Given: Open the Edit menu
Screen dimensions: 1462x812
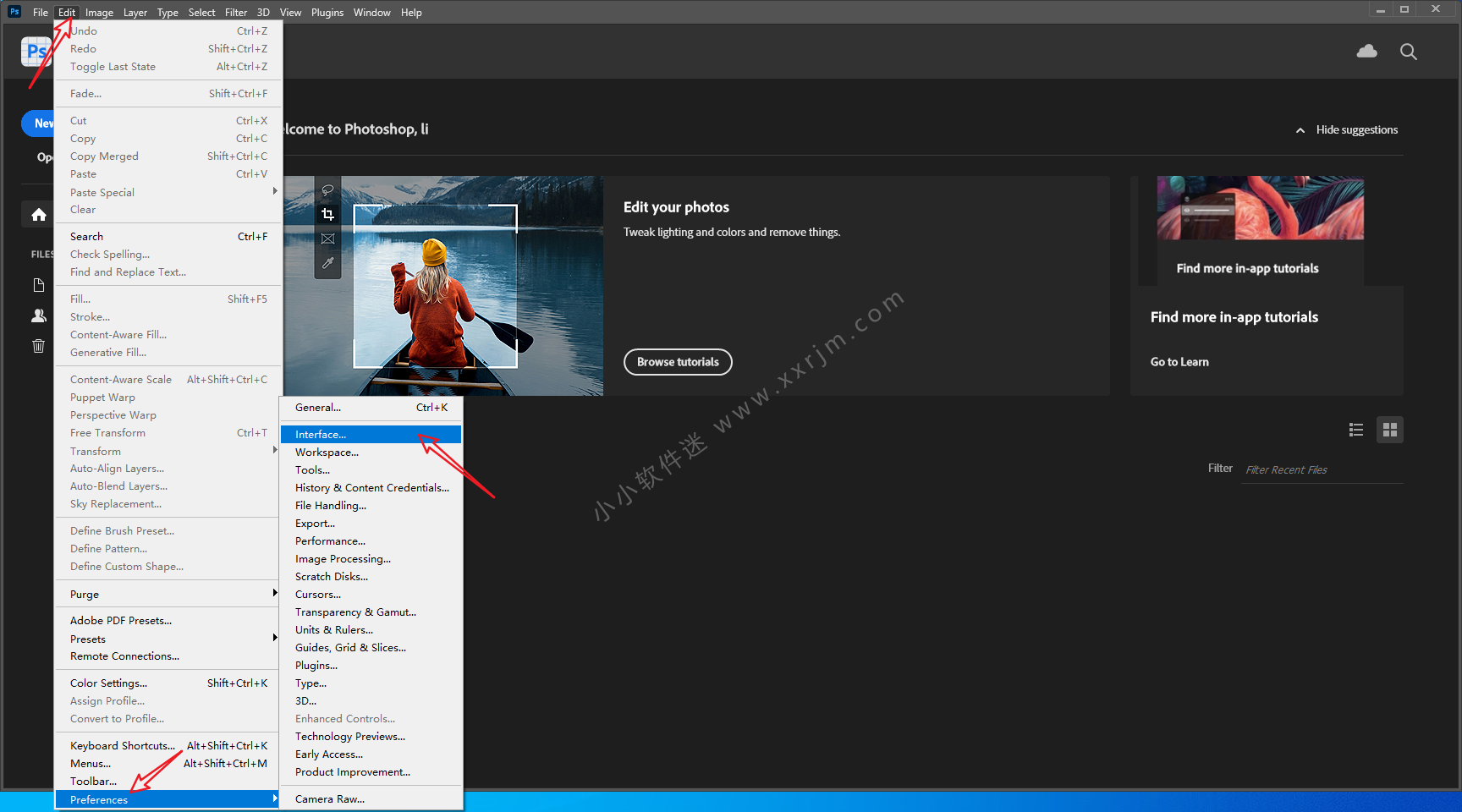Looking at the screenshot, I should 67,12.
